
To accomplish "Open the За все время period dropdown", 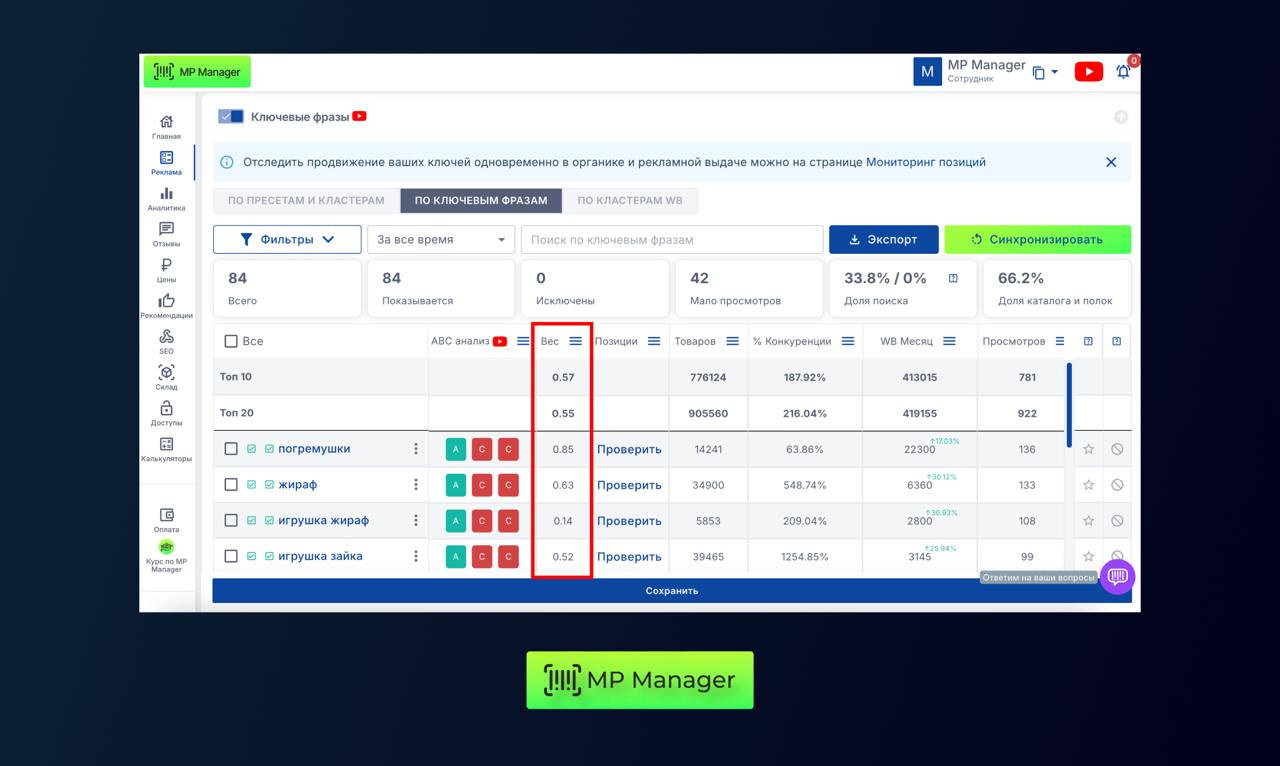I will 440,240.
